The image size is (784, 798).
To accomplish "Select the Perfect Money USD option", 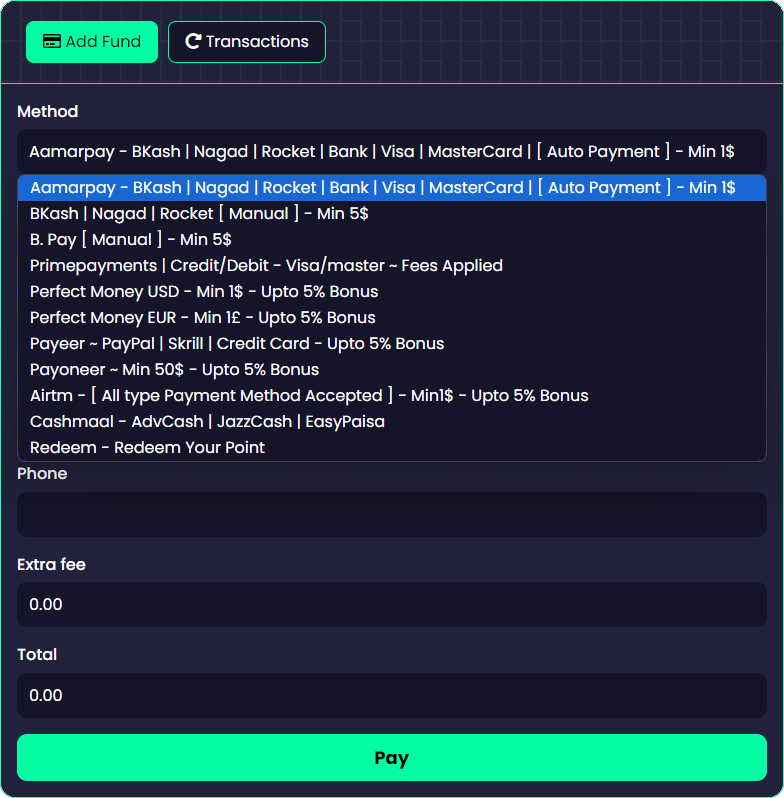I will (392, 291).
